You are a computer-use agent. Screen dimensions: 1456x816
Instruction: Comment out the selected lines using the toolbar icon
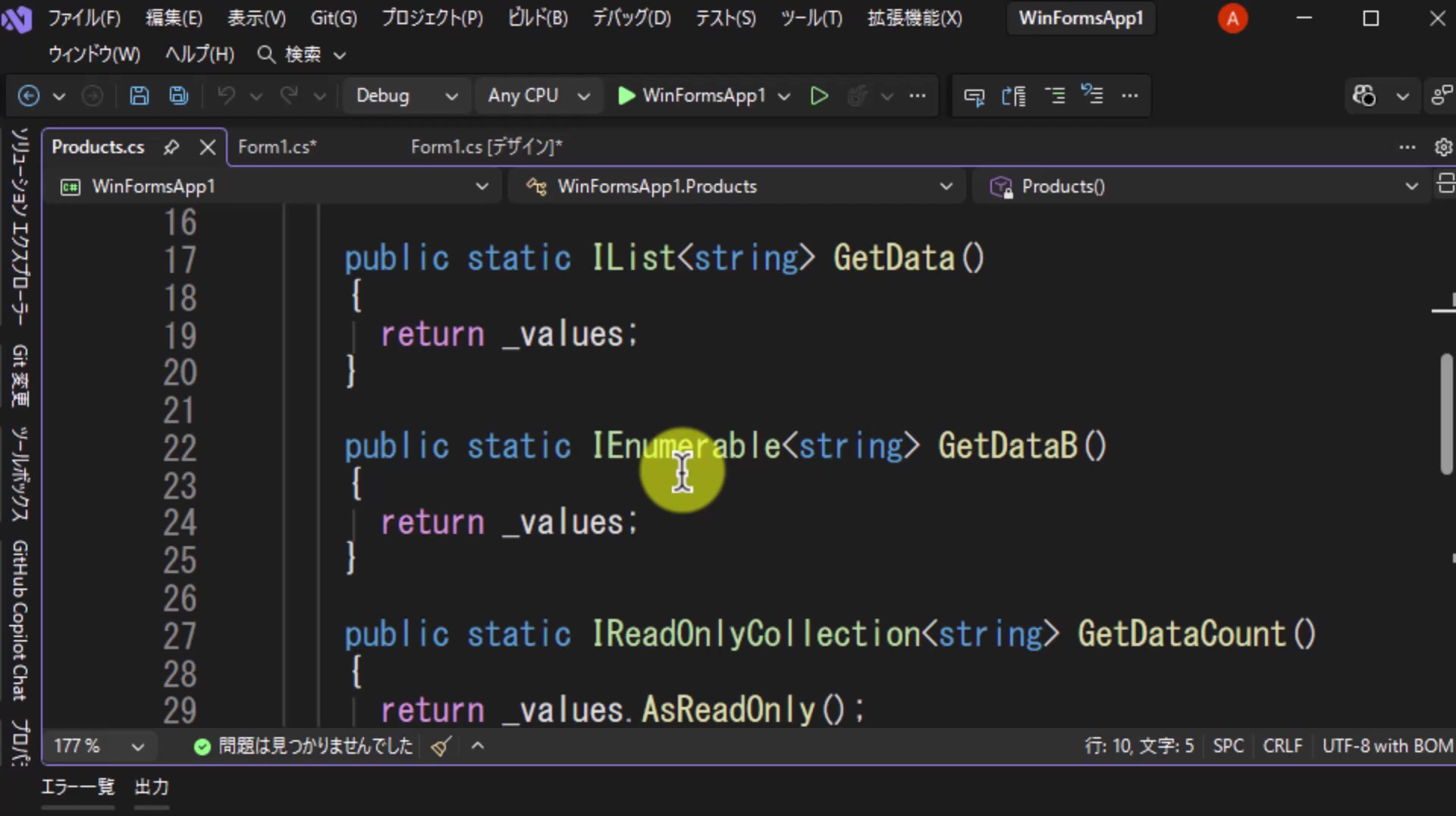[x=1053, y=96]
